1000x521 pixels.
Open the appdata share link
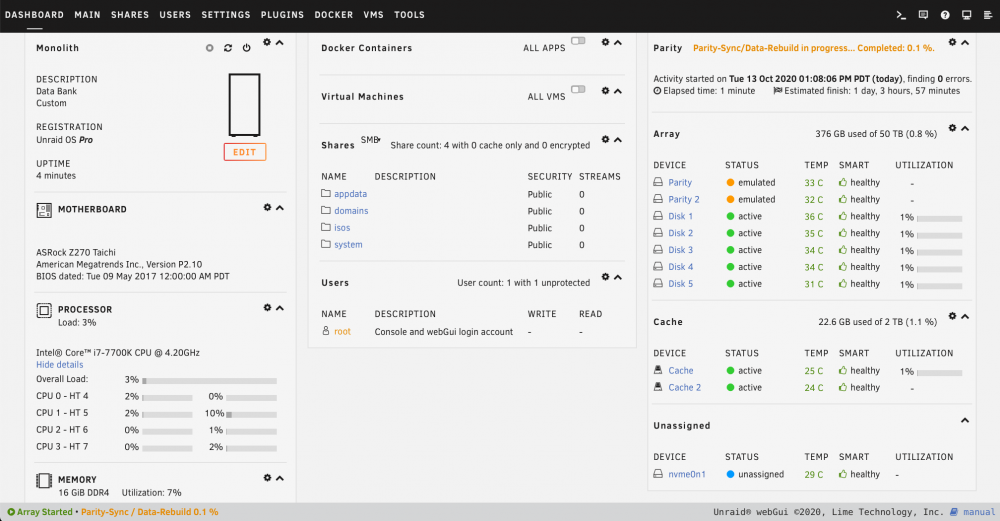point(350,194)
